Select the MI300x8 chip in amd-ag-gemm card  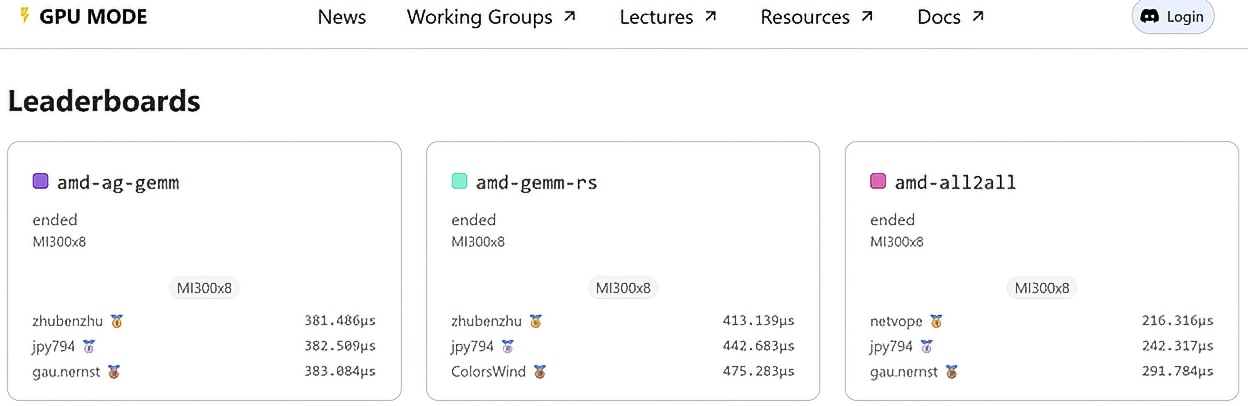[204, 288]
